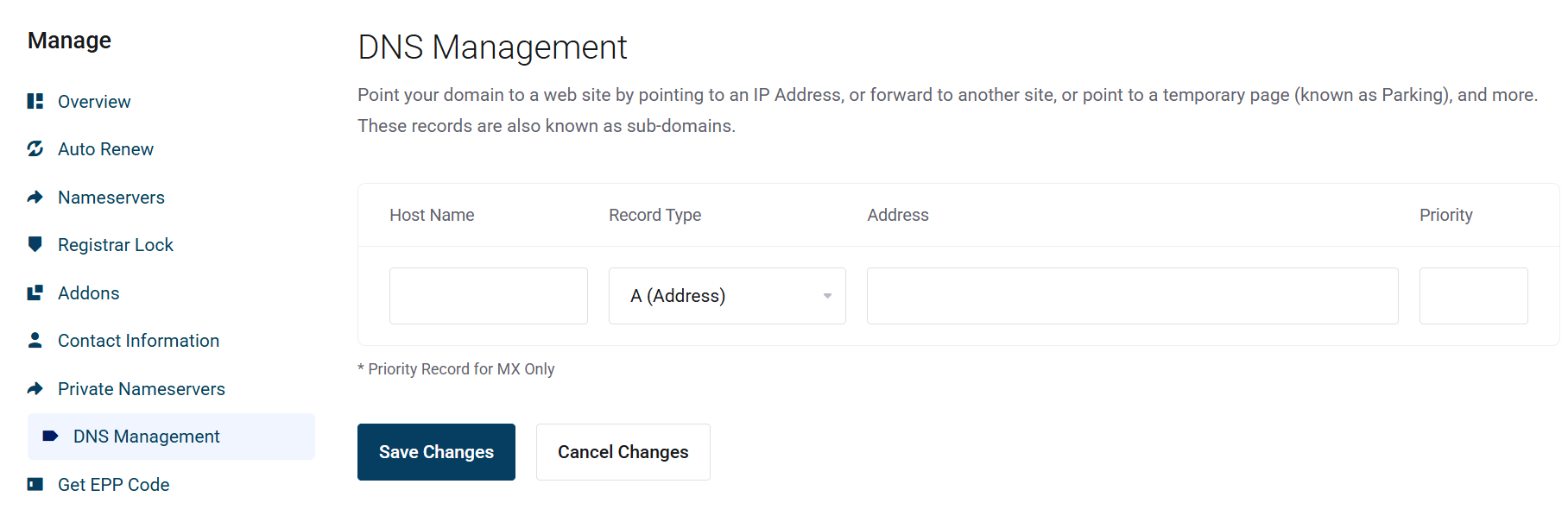
Task: Click the Addons icon in sidebar
Action: 35,293
